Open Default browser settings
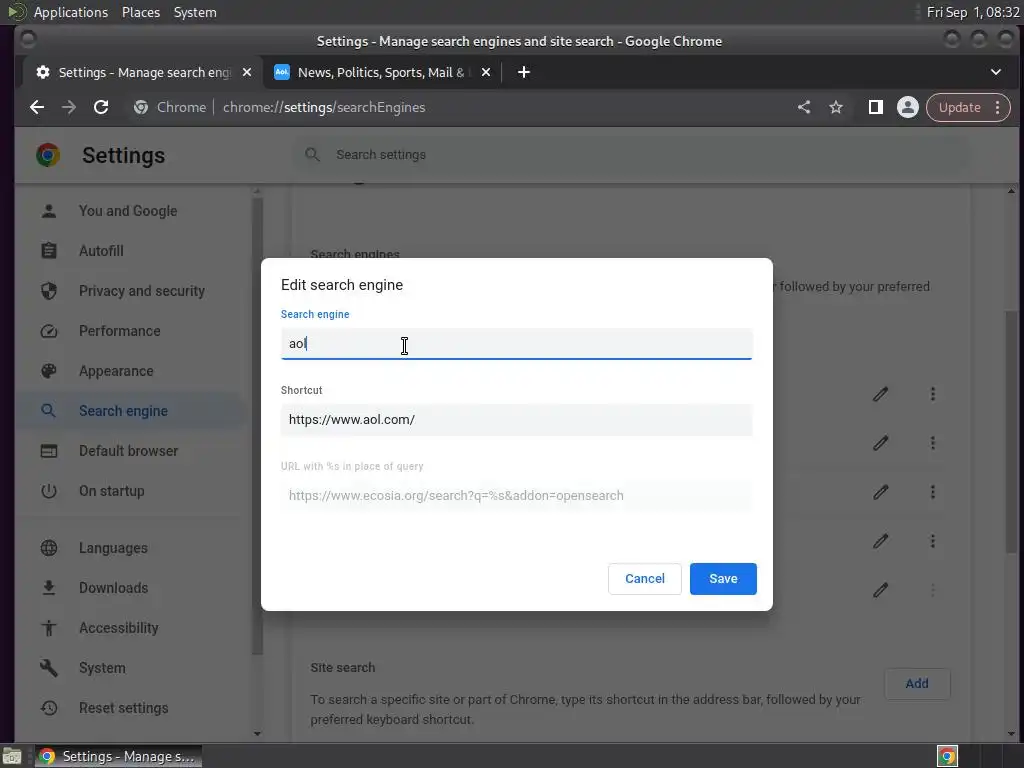Screen dimensions: 1024x768 tap(129, 451)
